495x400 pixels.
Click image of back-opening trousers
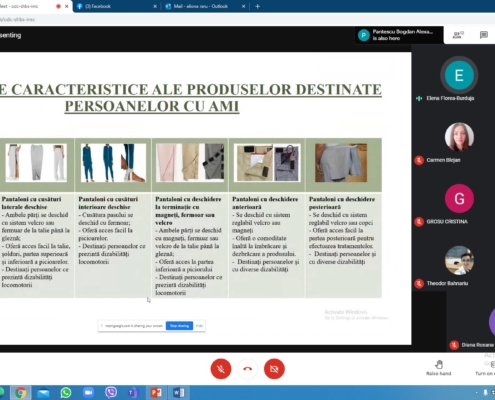pyautogui.click(x=341, y=163)
